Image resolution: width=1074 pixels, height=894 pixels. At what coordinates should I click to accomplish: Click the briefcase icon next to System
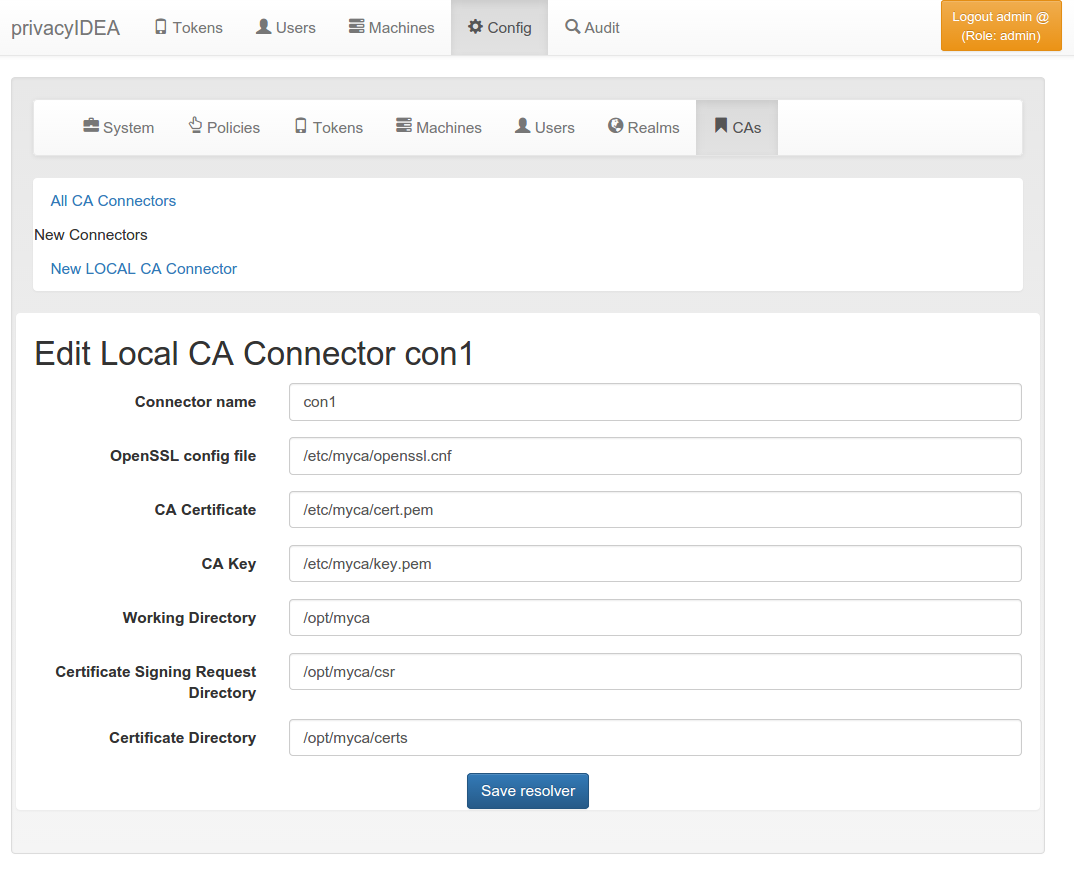pyautogui.click(x=91, y=126)
